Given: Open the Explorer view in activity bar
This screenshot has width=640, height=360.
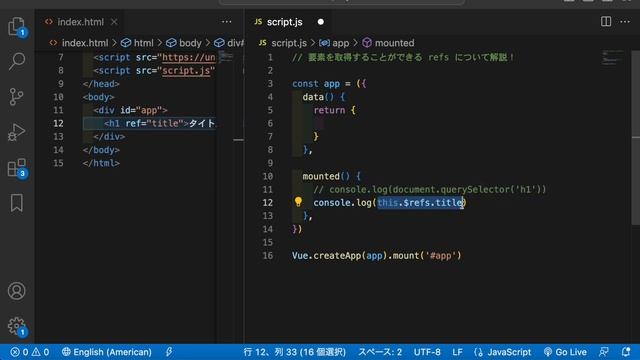Looking at the screenshot, I should [x=16, y=27].
